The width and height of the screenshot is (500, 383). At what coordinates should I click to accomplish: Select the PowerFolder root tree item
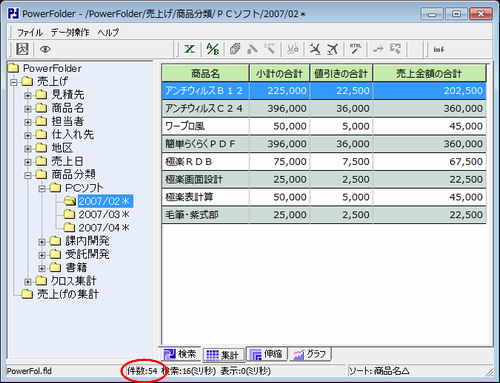tap(52, 68)
